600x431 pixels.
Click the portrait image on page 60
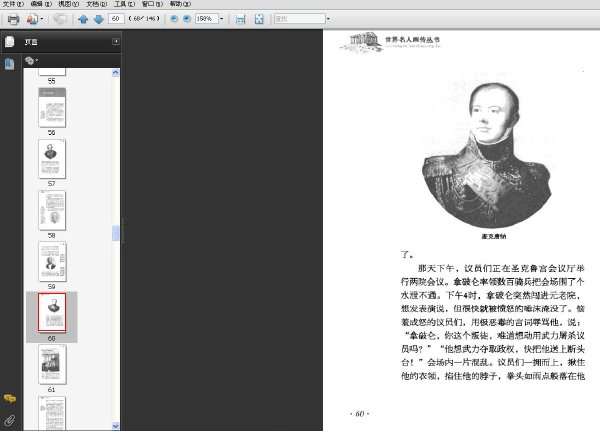coord(486,155)
